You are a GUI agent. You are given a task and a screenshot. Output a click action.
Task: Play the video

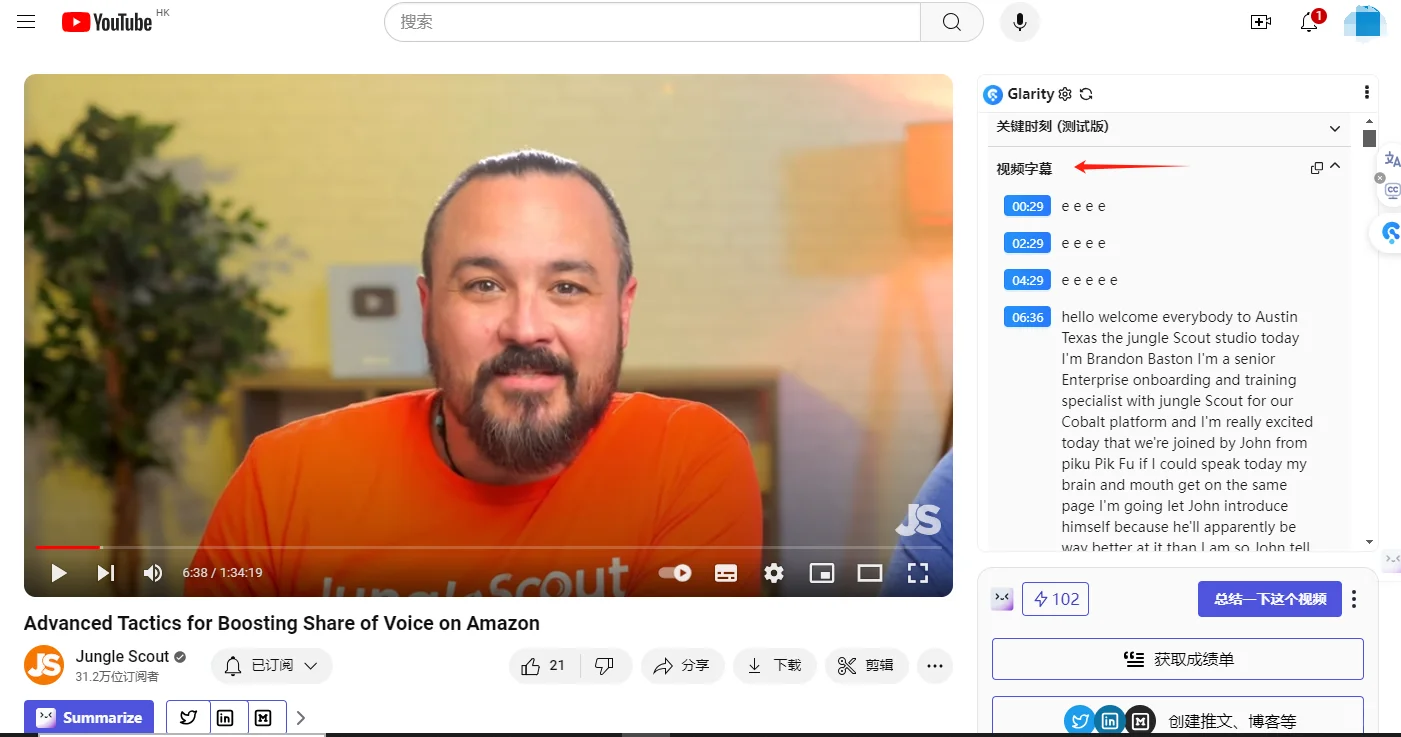tap(59, 573)
